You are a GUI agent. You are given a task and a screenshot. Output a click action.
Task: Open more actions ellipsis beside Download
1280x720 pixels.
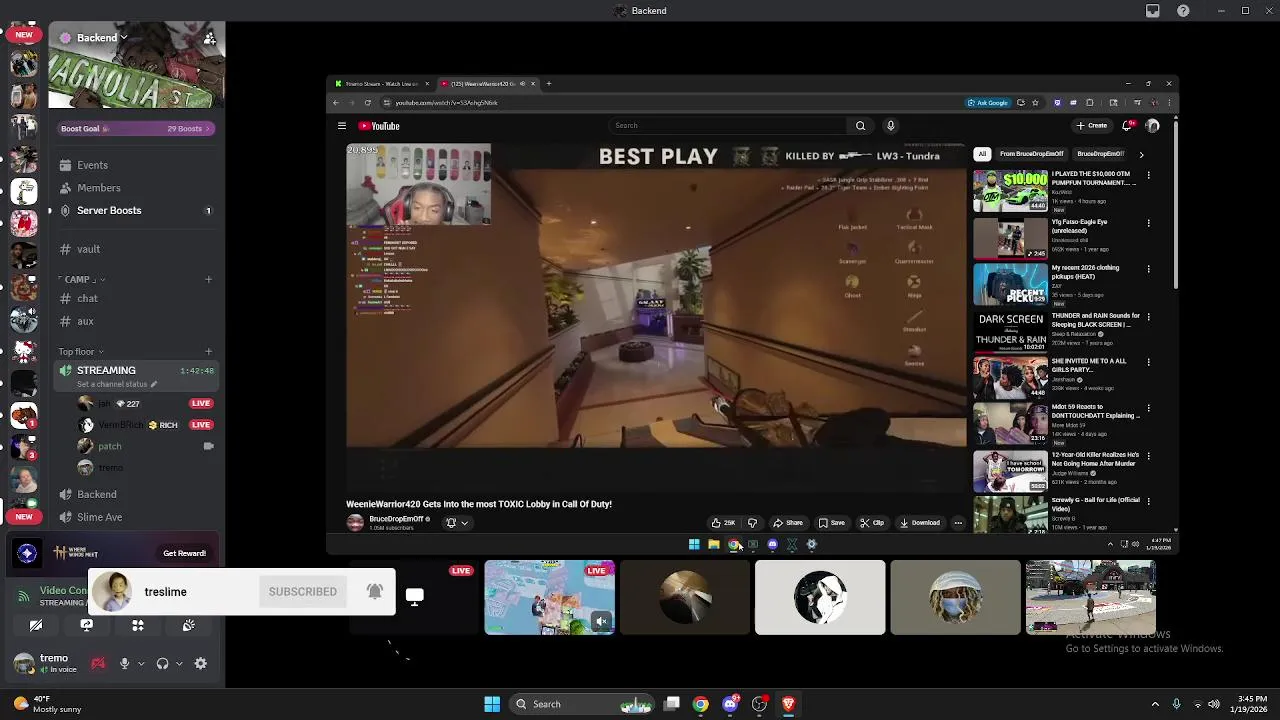pos(958,523)
